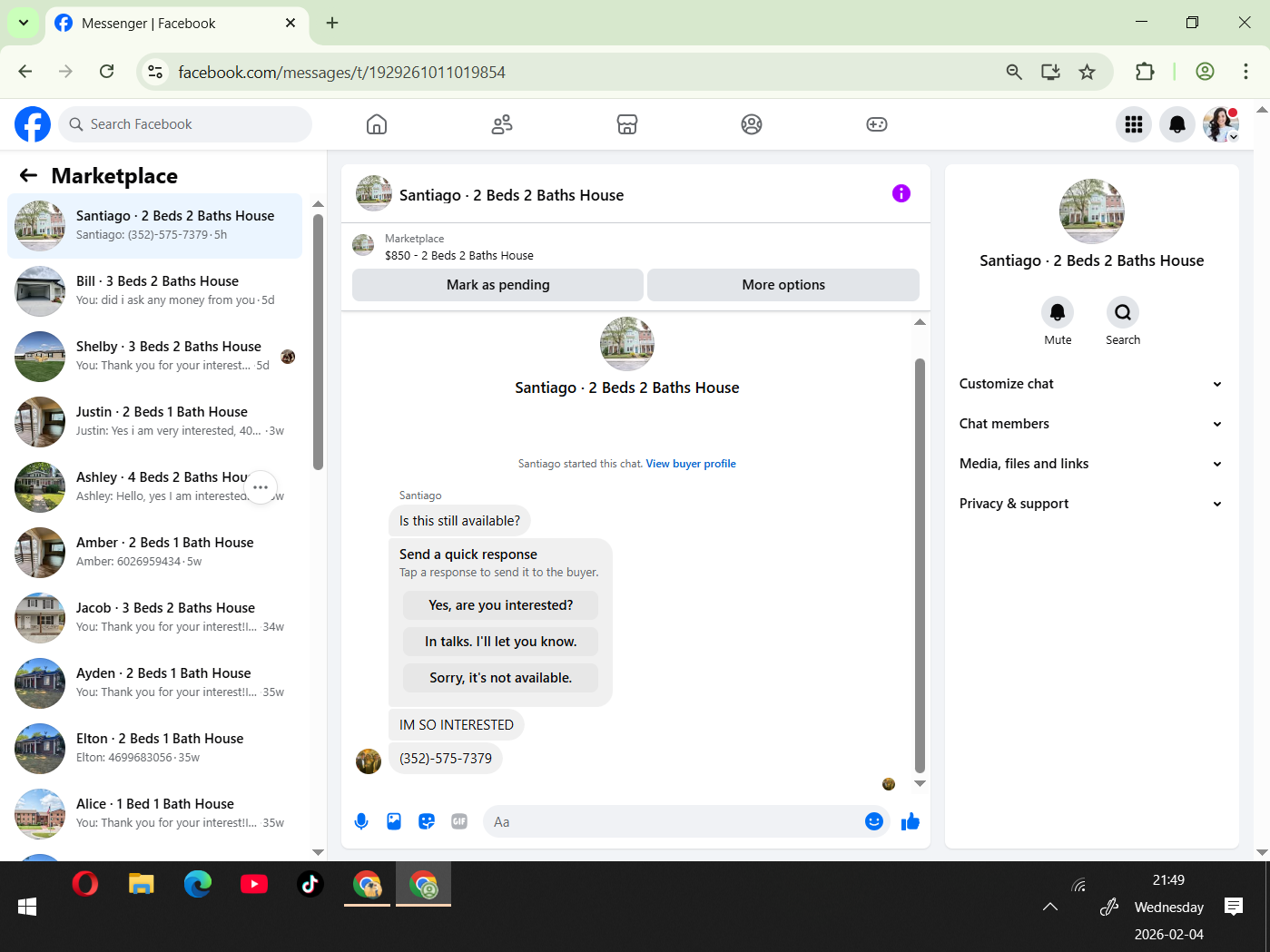Open Windows Start menu
The width and height of the screenshot is (1270, 952).
tap(27, 907)
